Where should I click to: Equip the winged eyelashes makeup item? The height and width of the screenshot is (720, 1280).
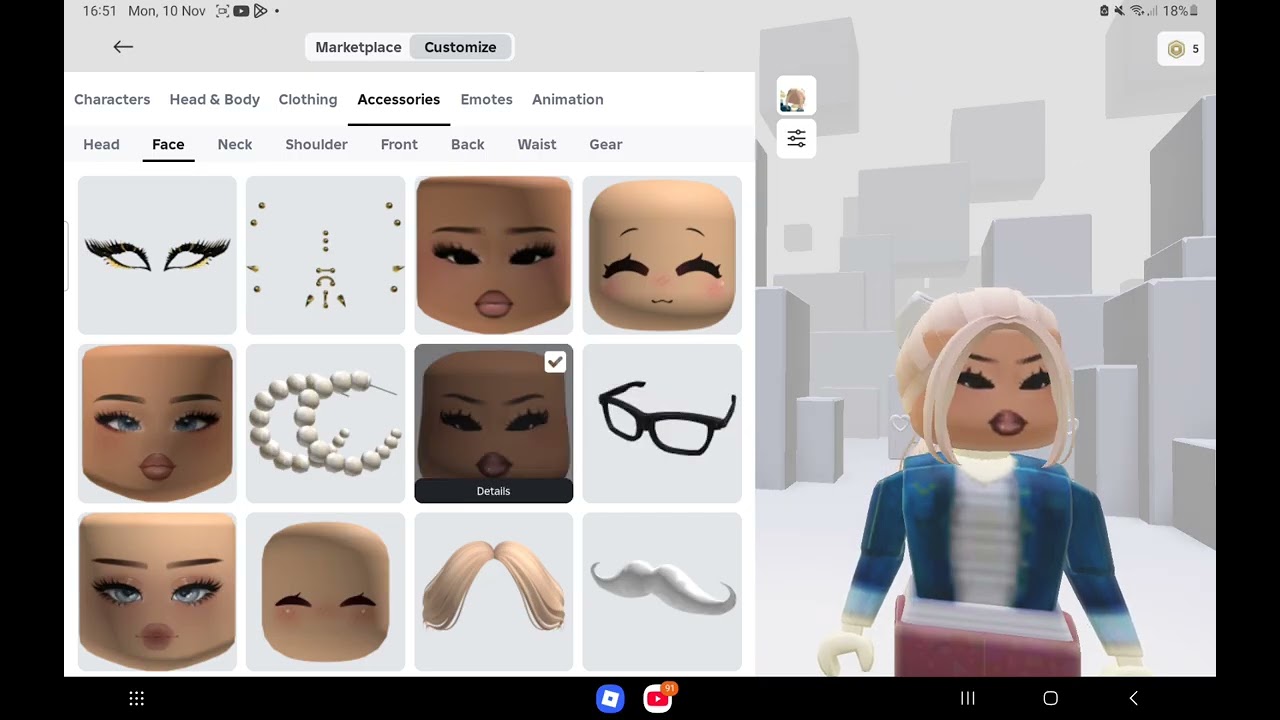[x=157, y=255]
